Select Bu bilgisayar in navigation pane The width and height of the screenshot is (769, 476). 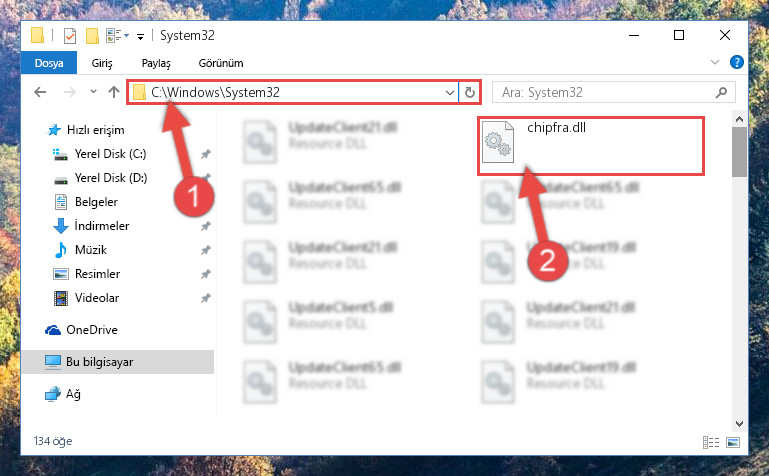pos(99,362)
